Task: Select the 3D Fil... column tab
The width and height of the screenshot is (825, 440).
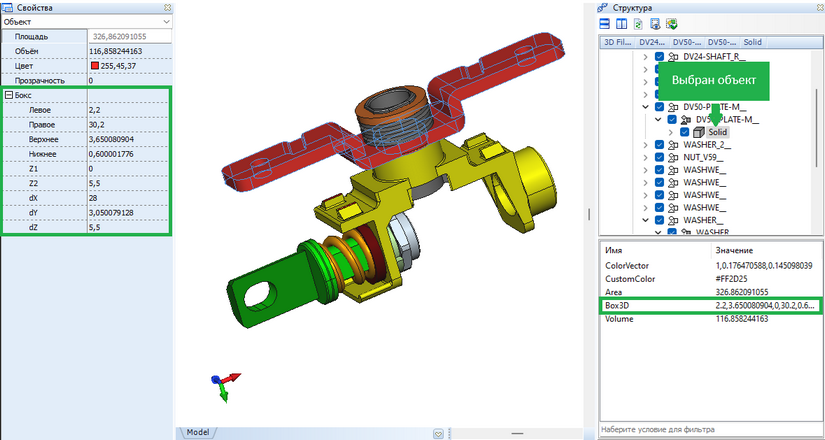Action: pos(617,43)
